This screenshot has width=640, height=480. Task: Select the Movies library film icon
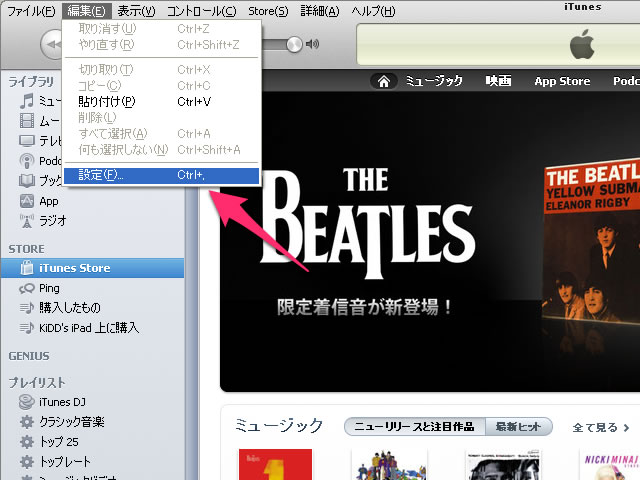click(x=27, y=121)
